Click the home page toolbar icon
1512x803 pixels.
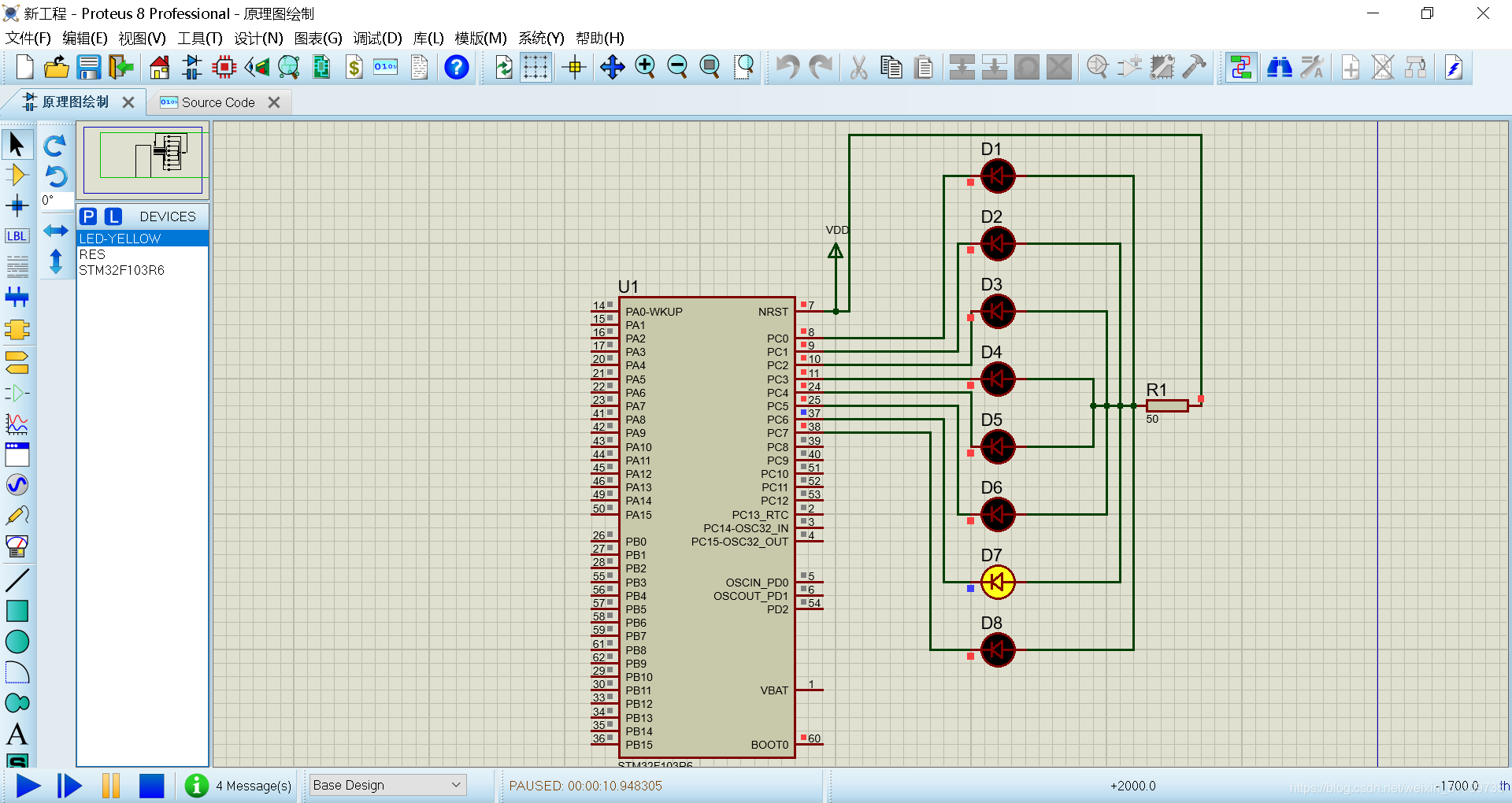tap(160, 67)
